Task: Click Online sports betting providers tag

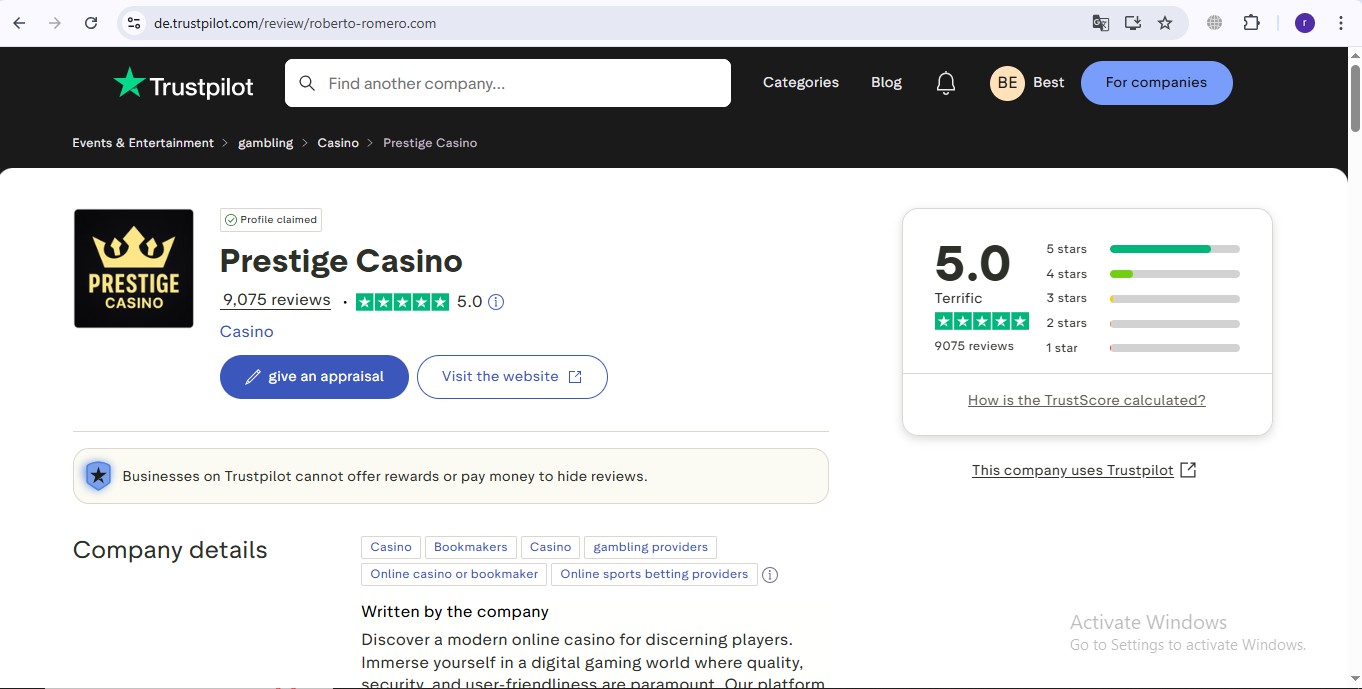Action: (654, 574)
